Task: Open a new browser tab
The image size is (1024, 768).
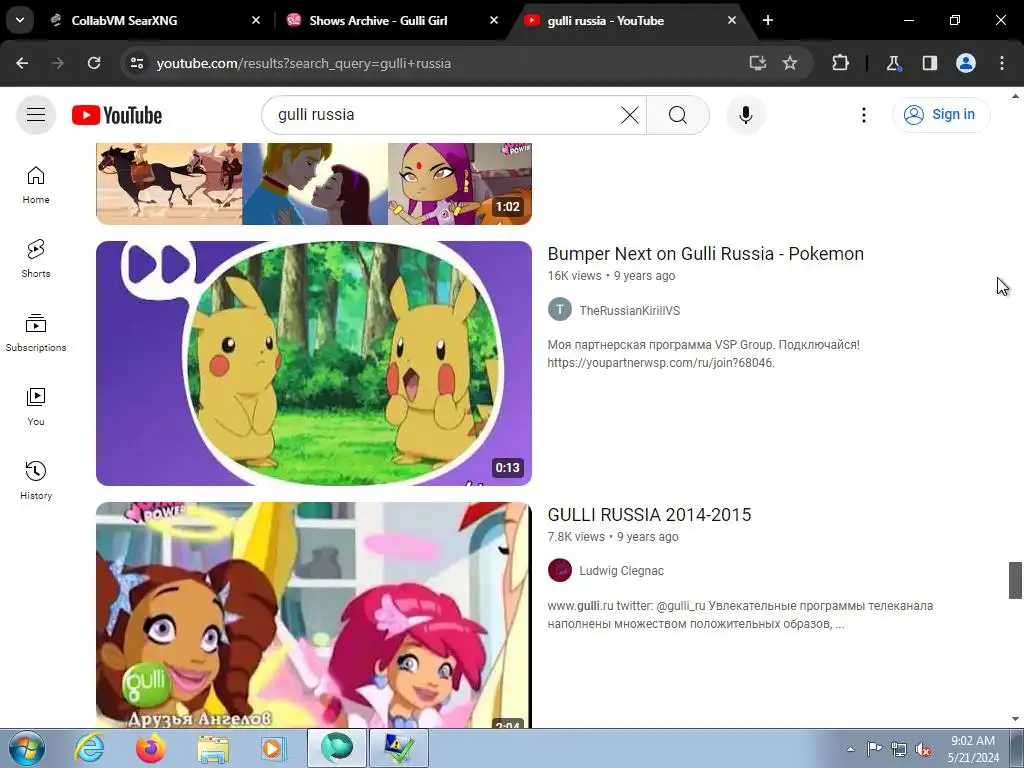Action: (768, 20)
